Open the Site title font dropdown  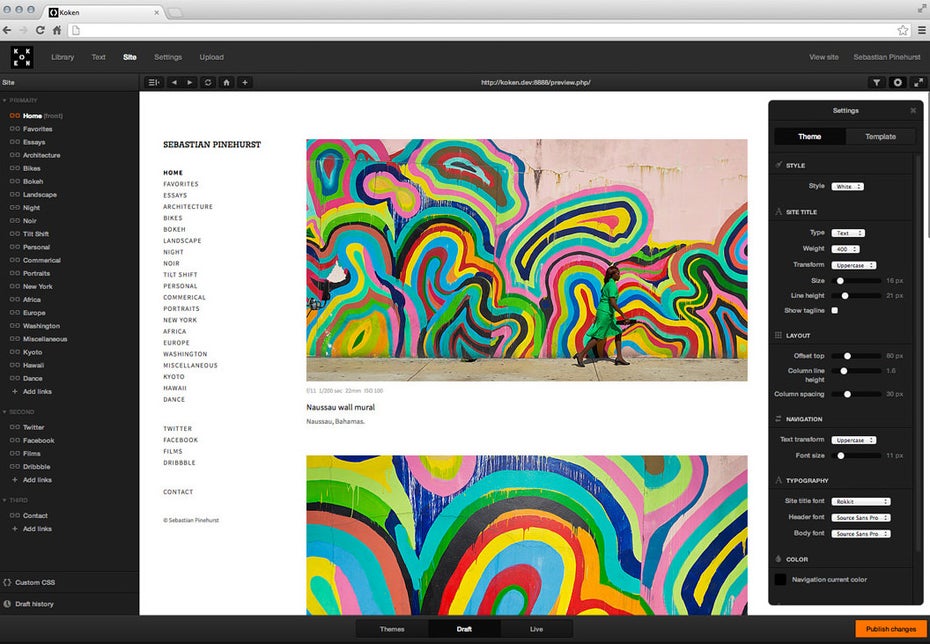861,501
